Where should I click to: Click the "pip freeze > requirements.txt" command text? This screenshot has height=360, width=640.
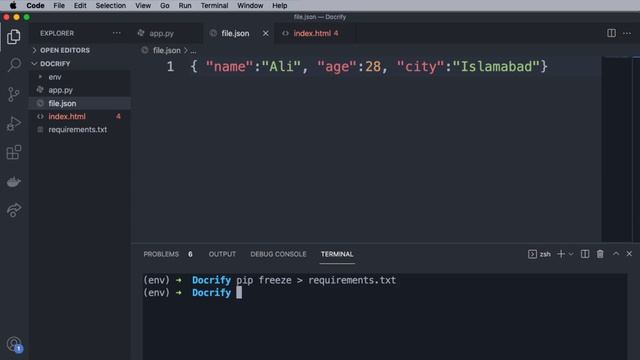pos(316,280)
